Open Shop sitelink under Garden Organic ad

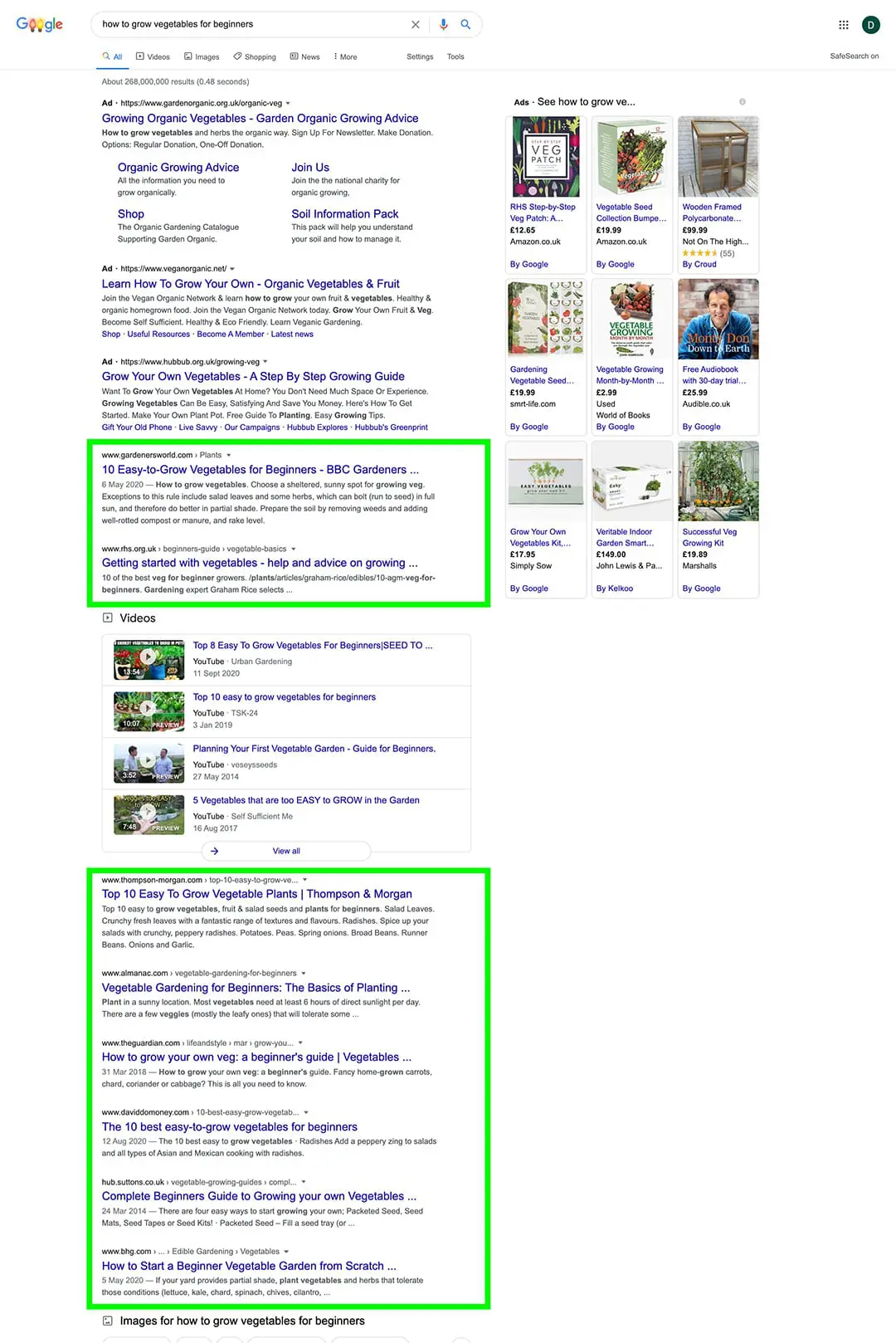point(131,214)
